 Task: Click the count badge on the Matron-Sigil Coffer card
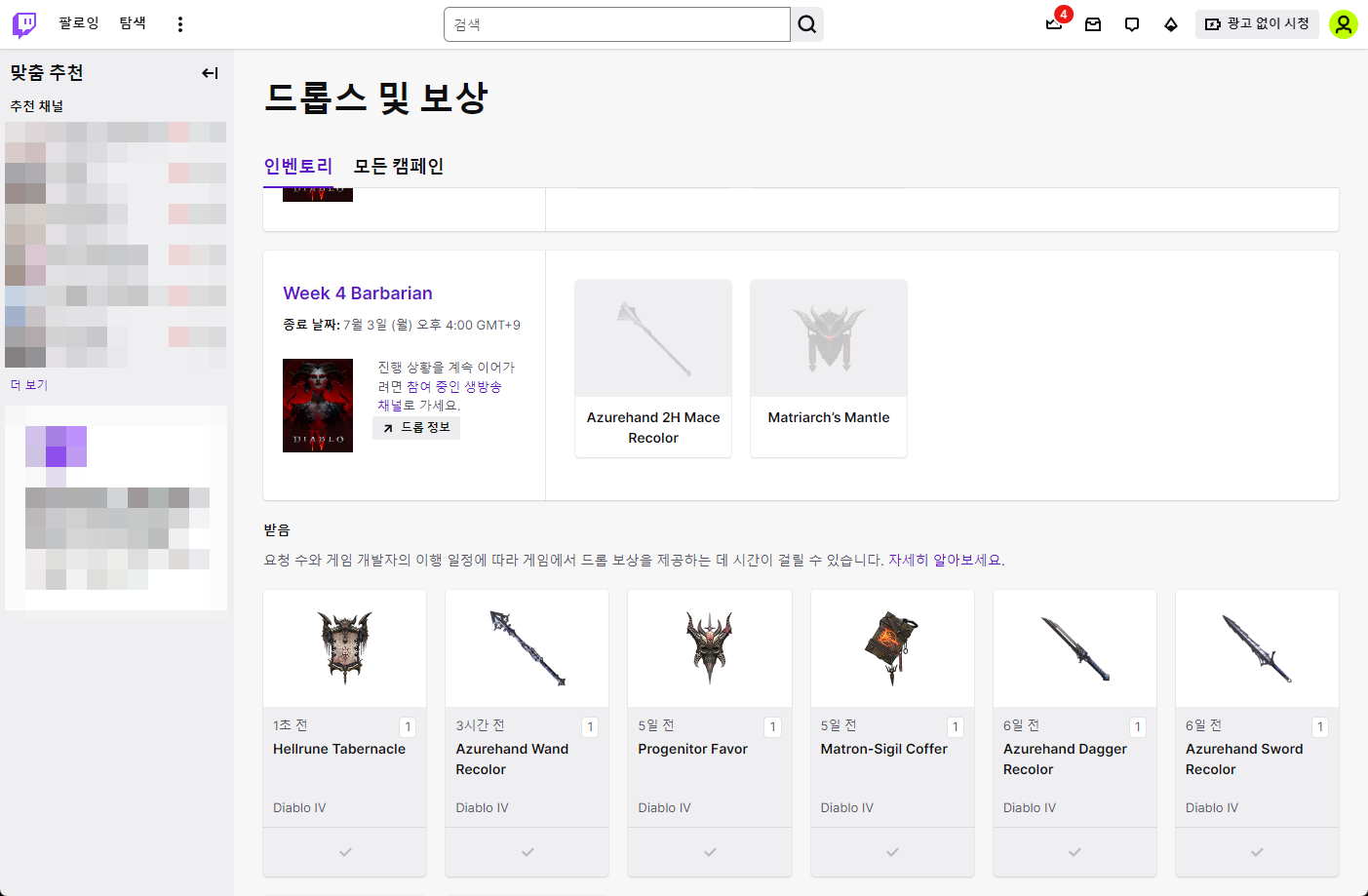coord(955,727)
